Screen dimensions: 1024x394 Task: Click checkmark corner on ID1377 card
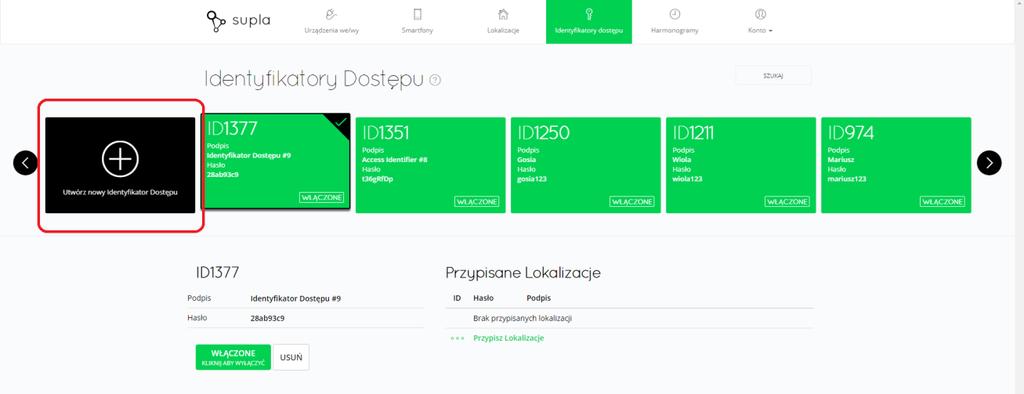pos(340,123)
